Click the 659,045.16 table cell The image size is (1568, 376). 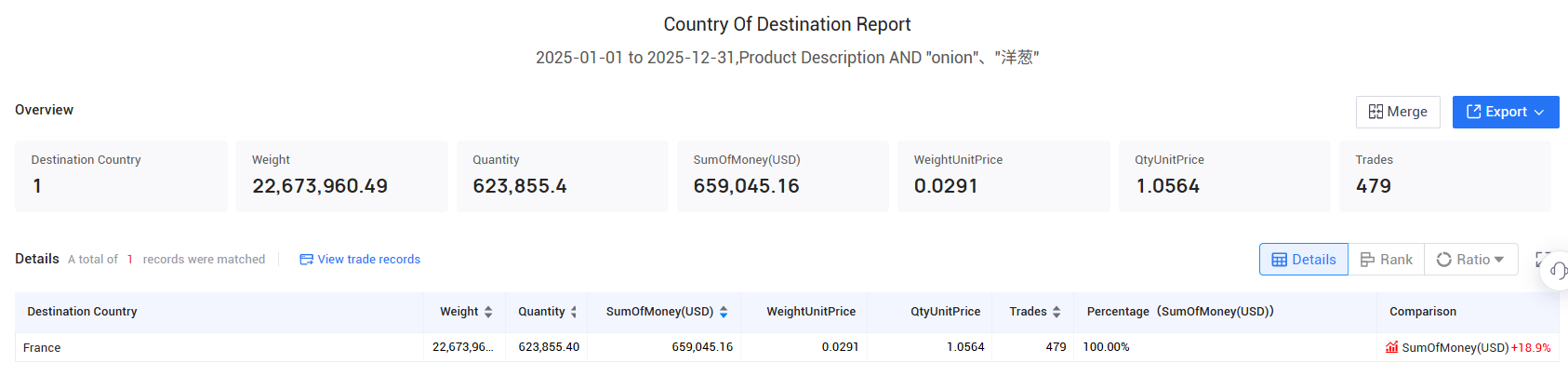tap(664, 347)
